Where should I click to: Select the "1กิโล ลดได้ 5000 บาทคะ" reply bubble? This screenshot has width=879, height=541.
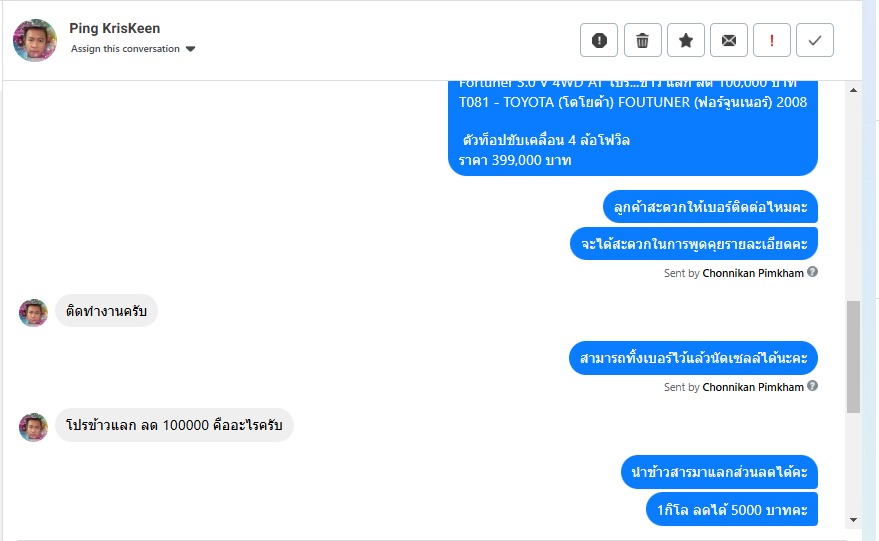click(x=732, y=509)
